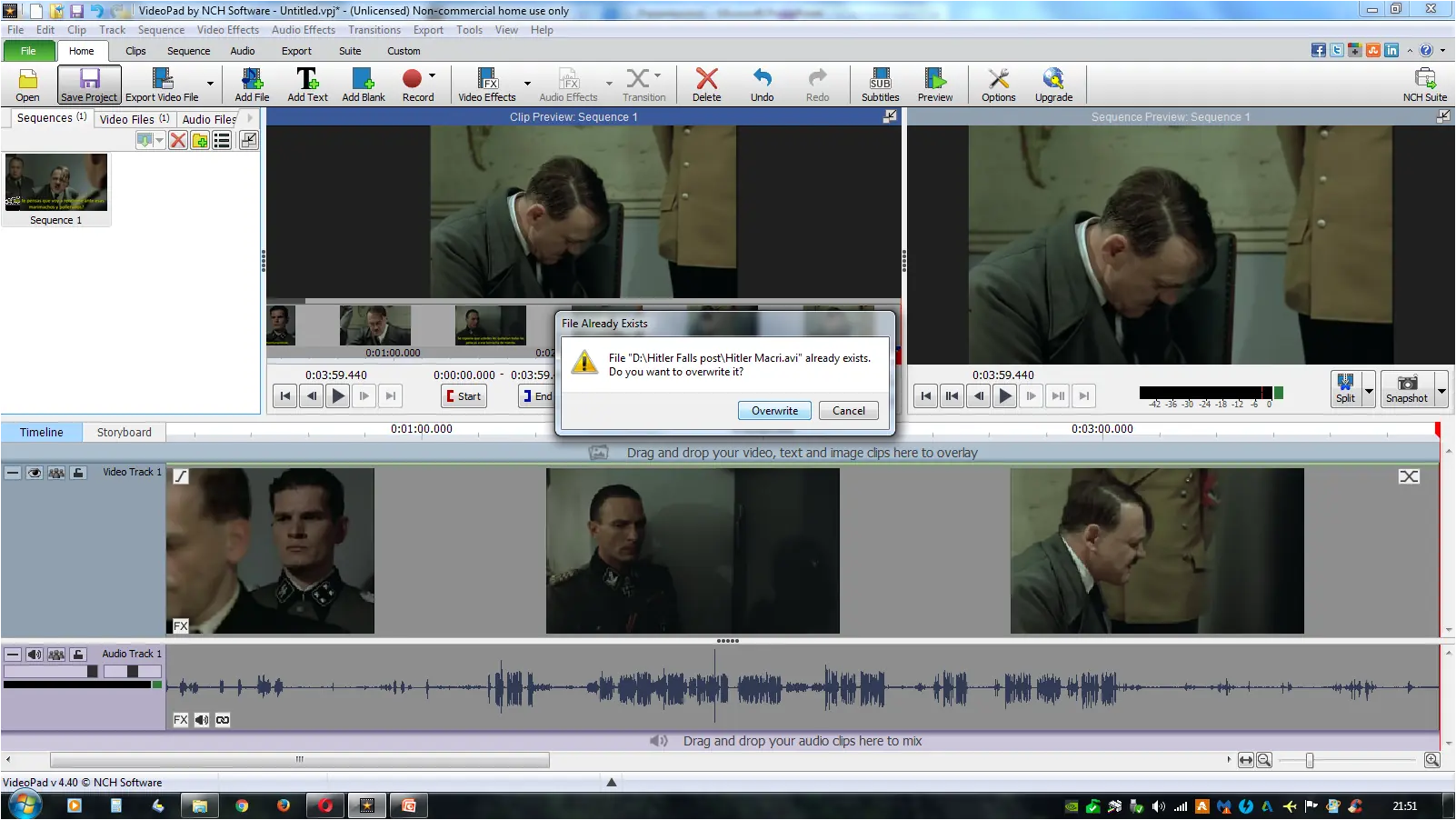The image size is (1456, 820).
Task: Jump to sequence start in Sequence Preview
Action: point(925,396)
